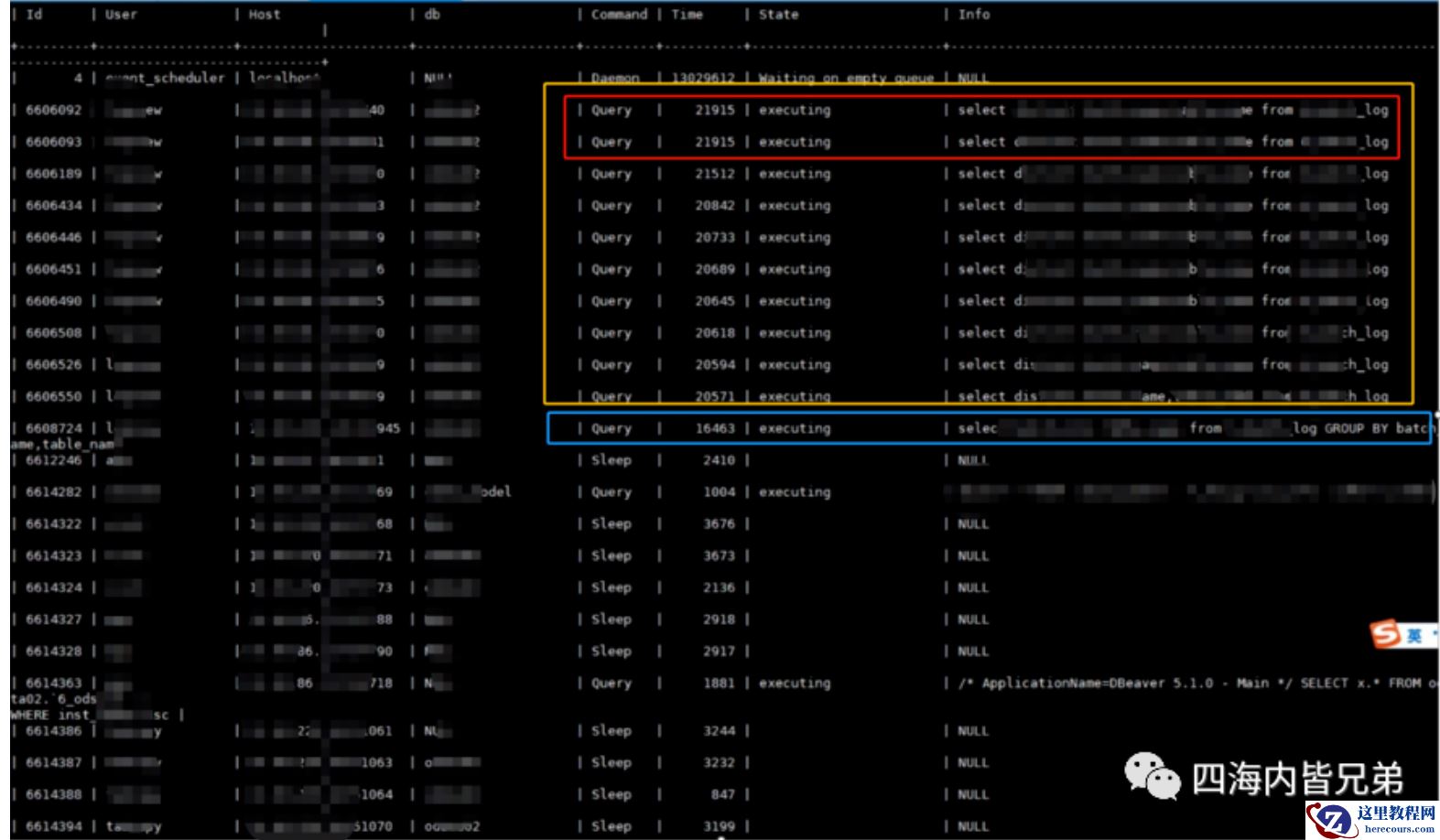Select process Id 6606446

pos(53,237)
